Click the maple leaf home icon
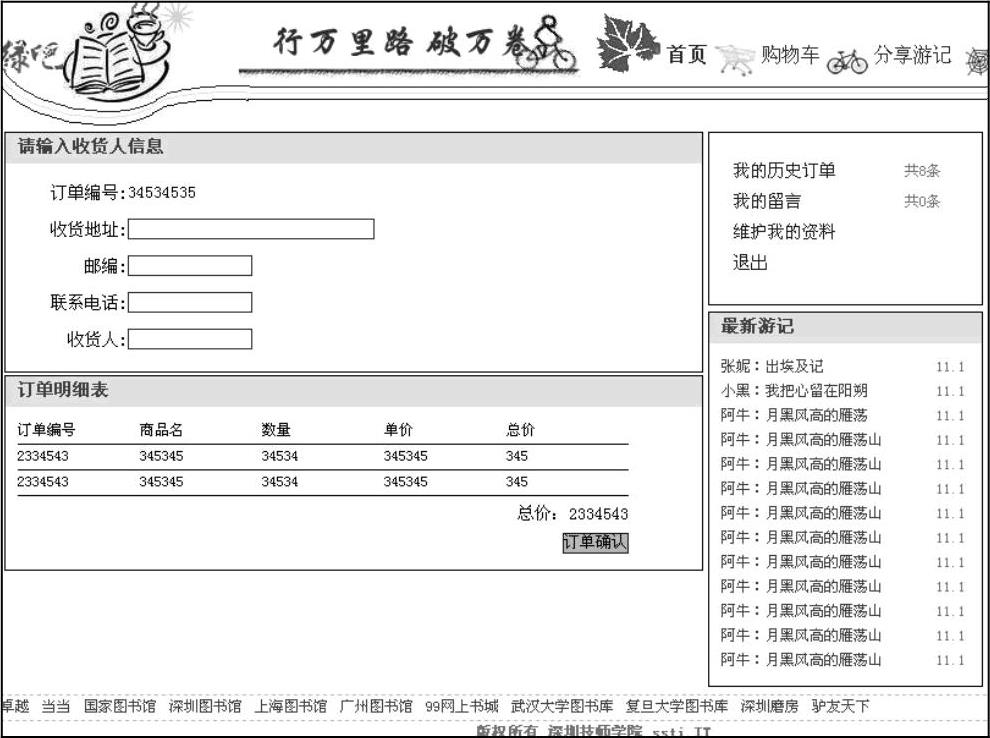This screenshot has height=738, width=990. (x=628, y=42)
